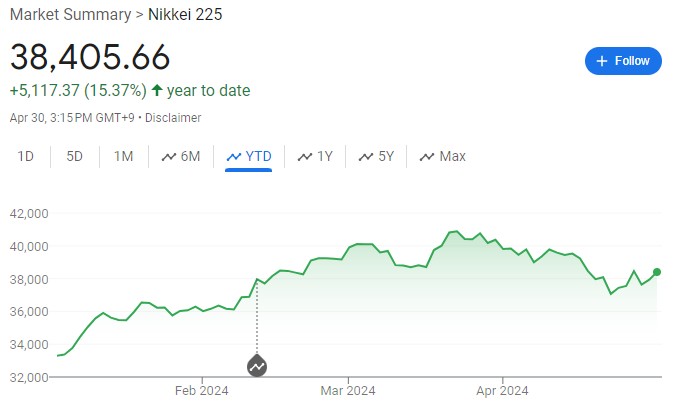Viewport: 680px width, 404px height.
Task: Show the 1M chart range
Action: [x=123, y=156]
